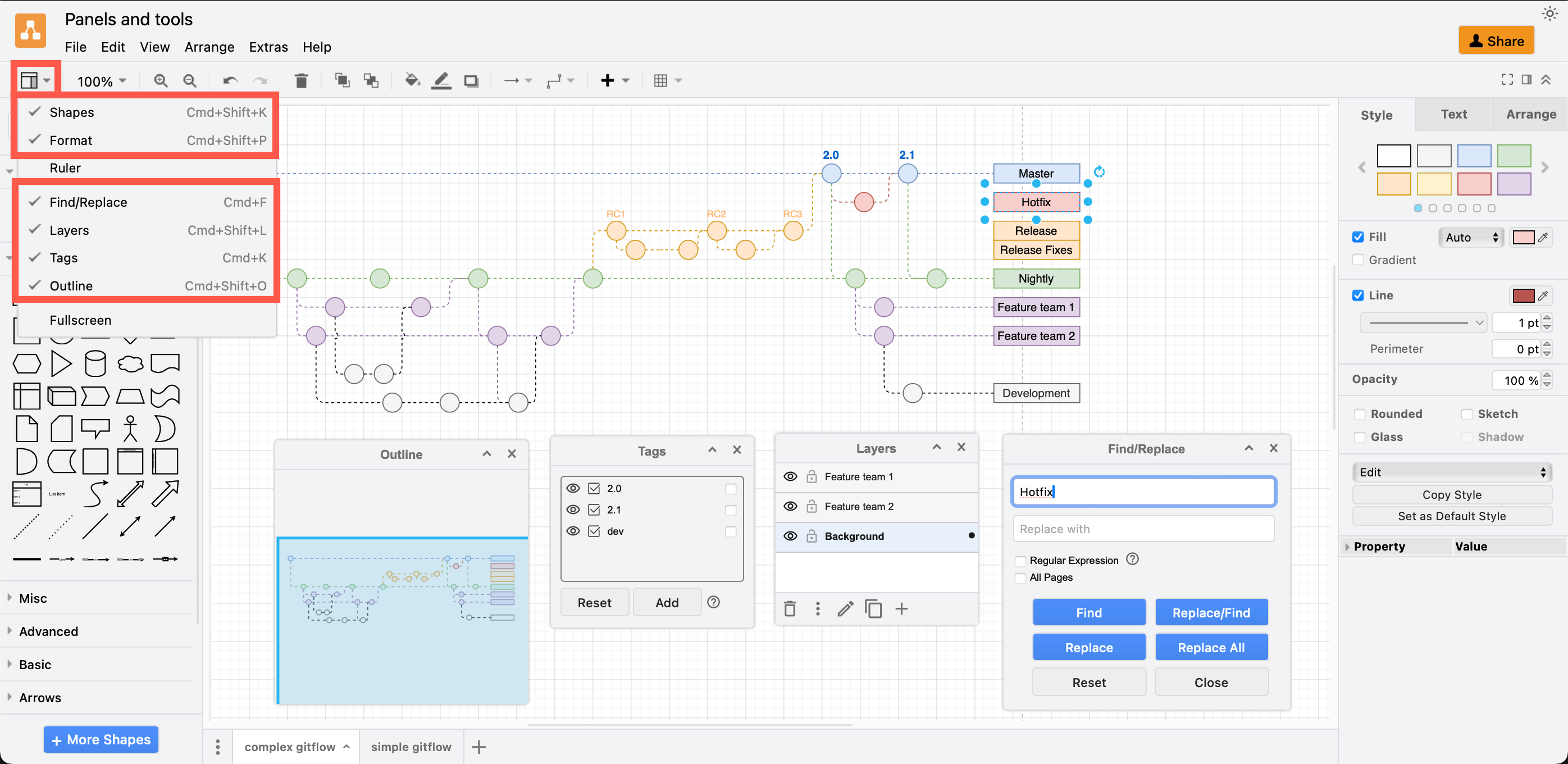Select the Zoom In magnifier icon
This screenshot has width=1568, height=764.
click(160, 80)
